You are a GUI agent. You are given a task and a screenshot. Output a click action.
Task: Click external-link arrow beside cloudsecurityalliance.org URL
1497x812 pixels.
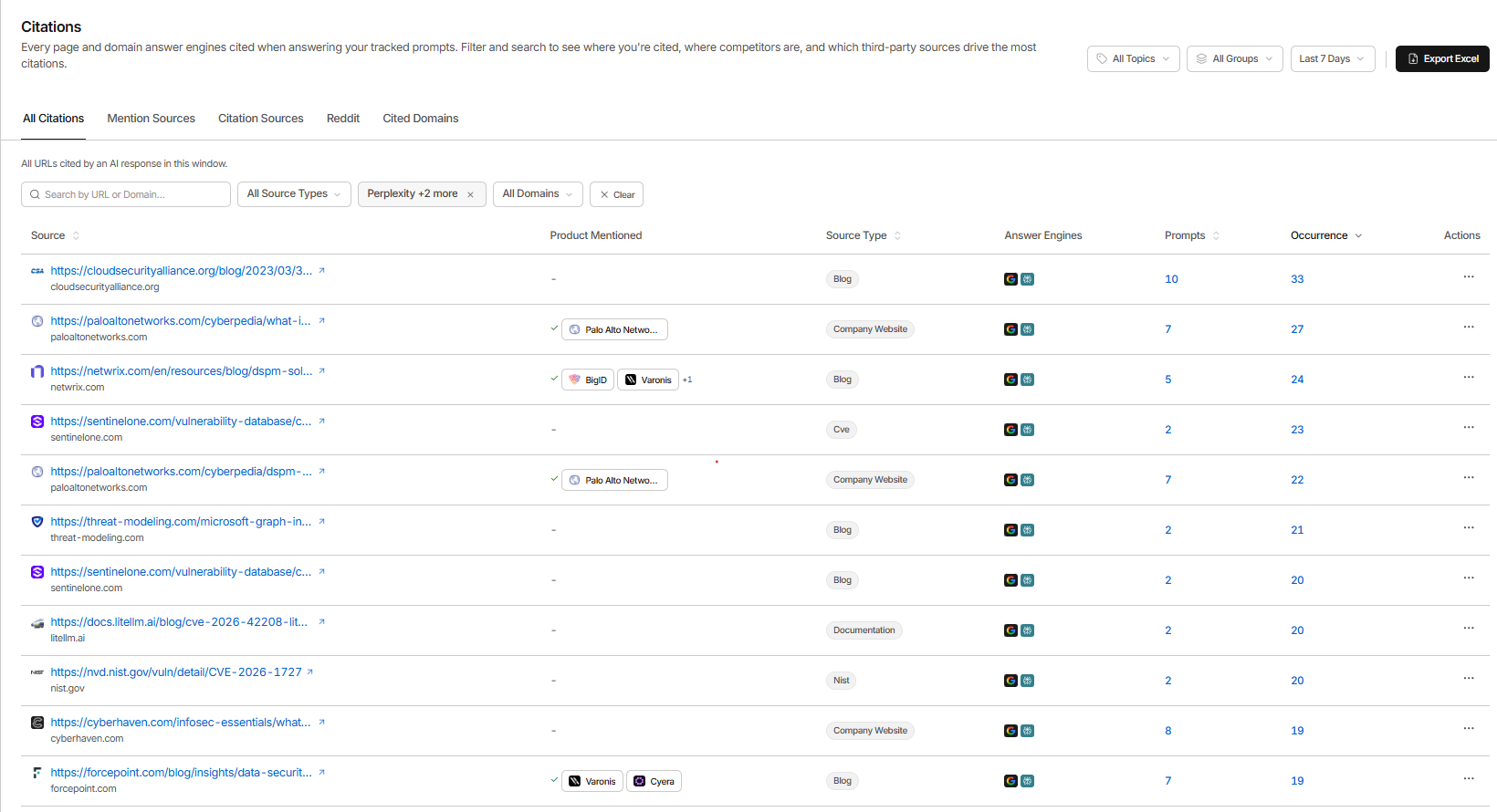[321, 270]
